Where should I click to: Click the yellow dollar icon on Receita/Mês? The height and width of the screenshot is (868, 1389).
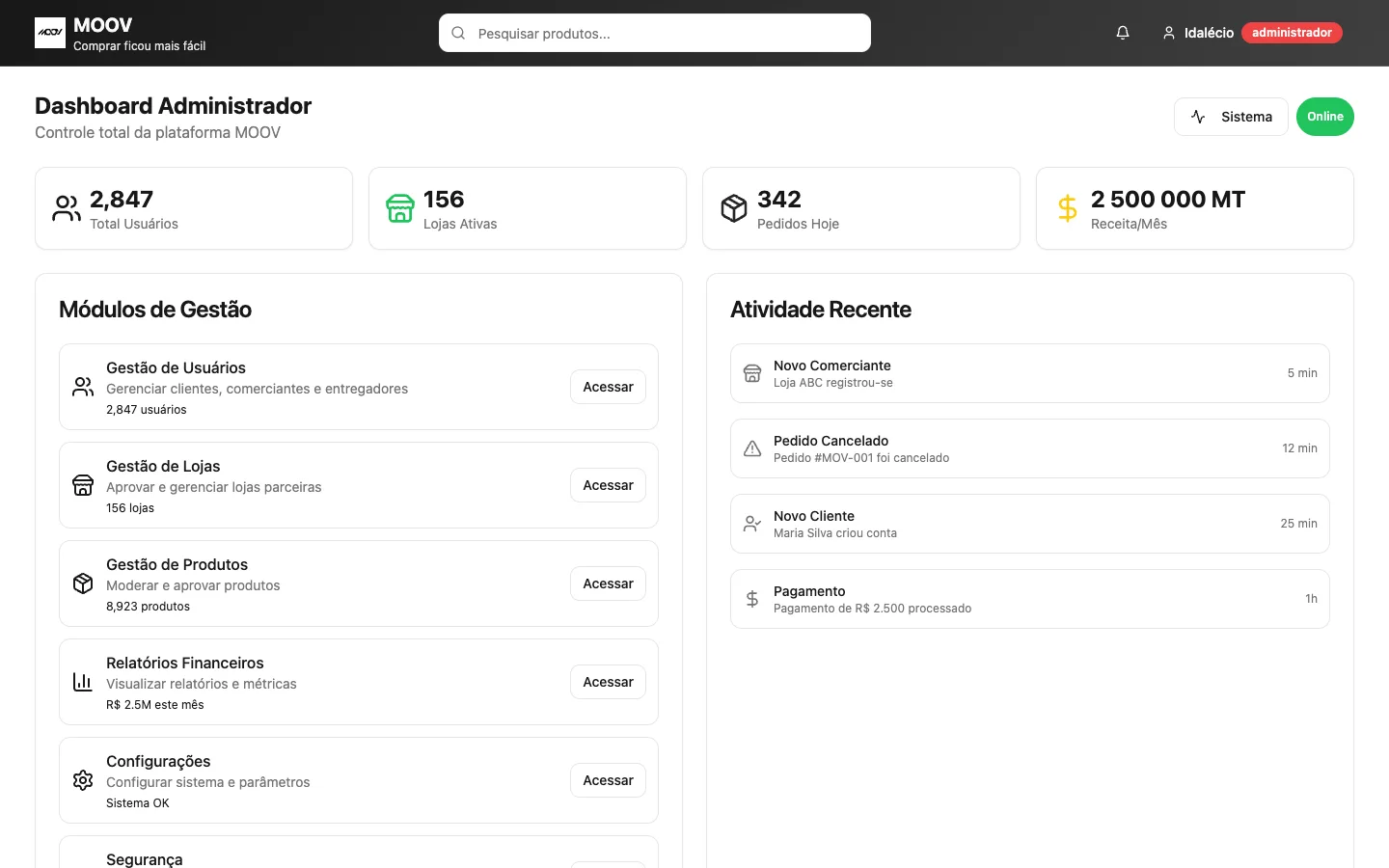pos(1068,208)
